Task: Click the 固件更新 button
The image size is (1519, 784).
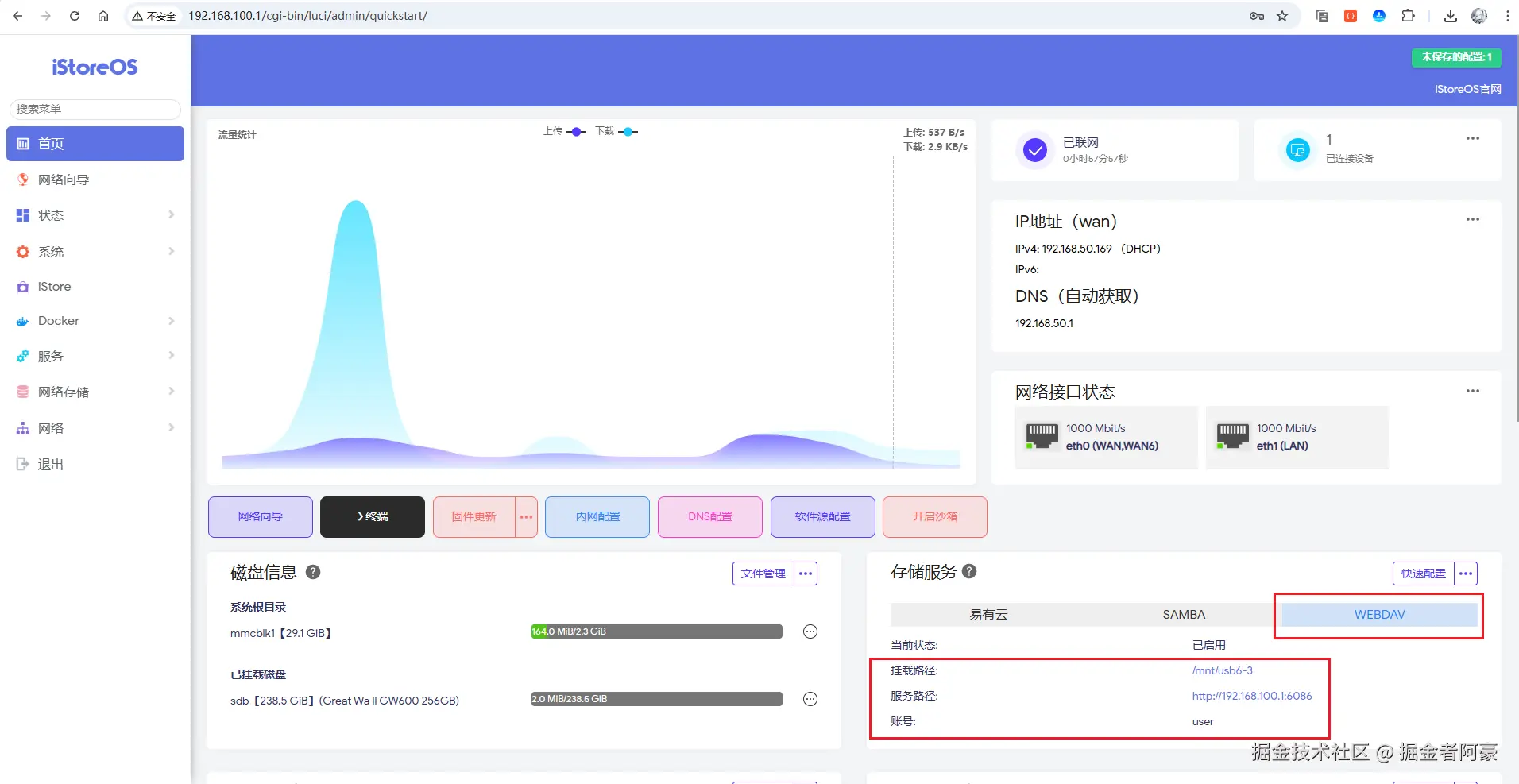Action: 474,517
